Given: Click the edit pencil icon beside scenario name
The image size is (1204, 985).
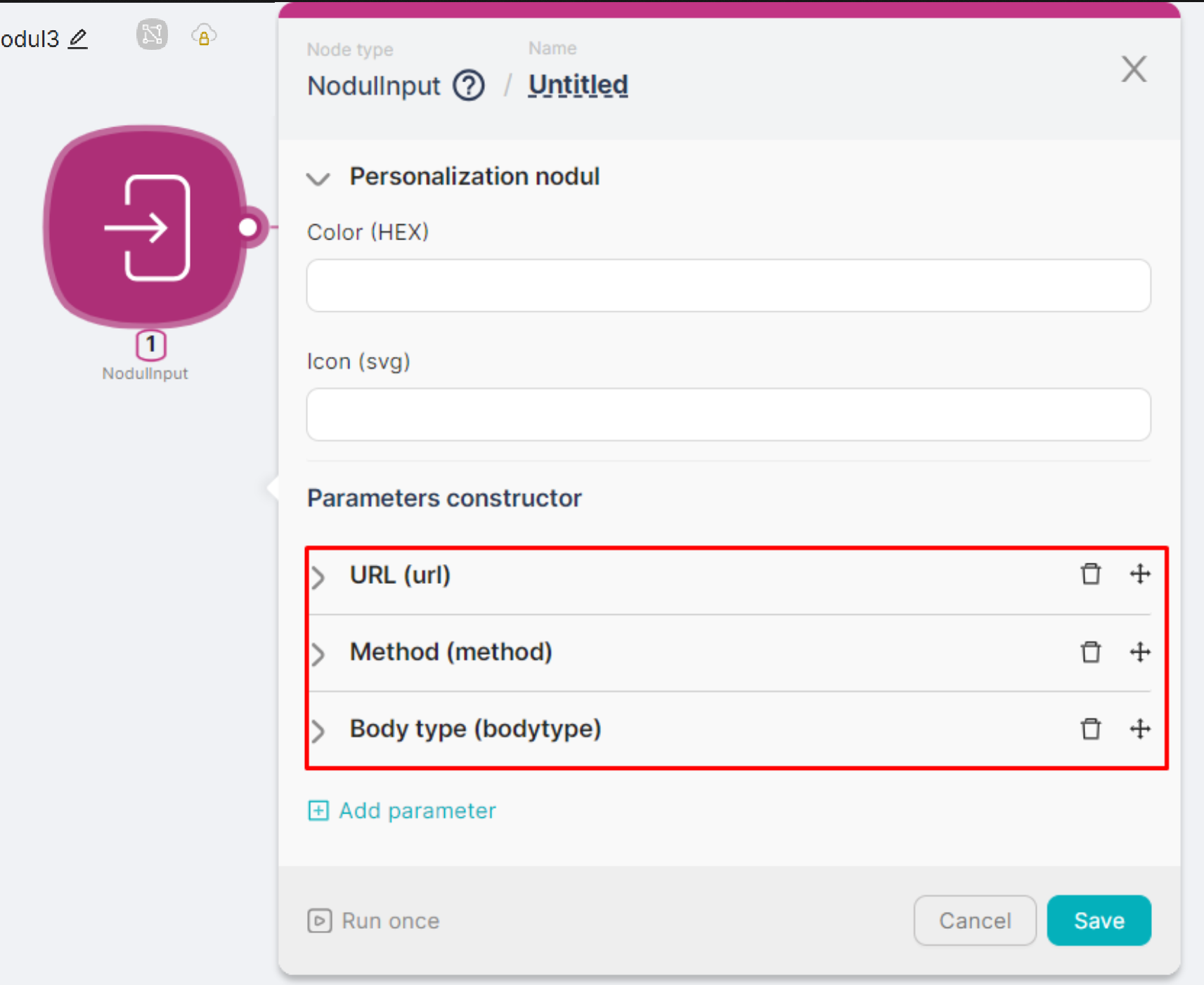Looking at the screenshot, I should pyautogui.click(x=78, y=39).
